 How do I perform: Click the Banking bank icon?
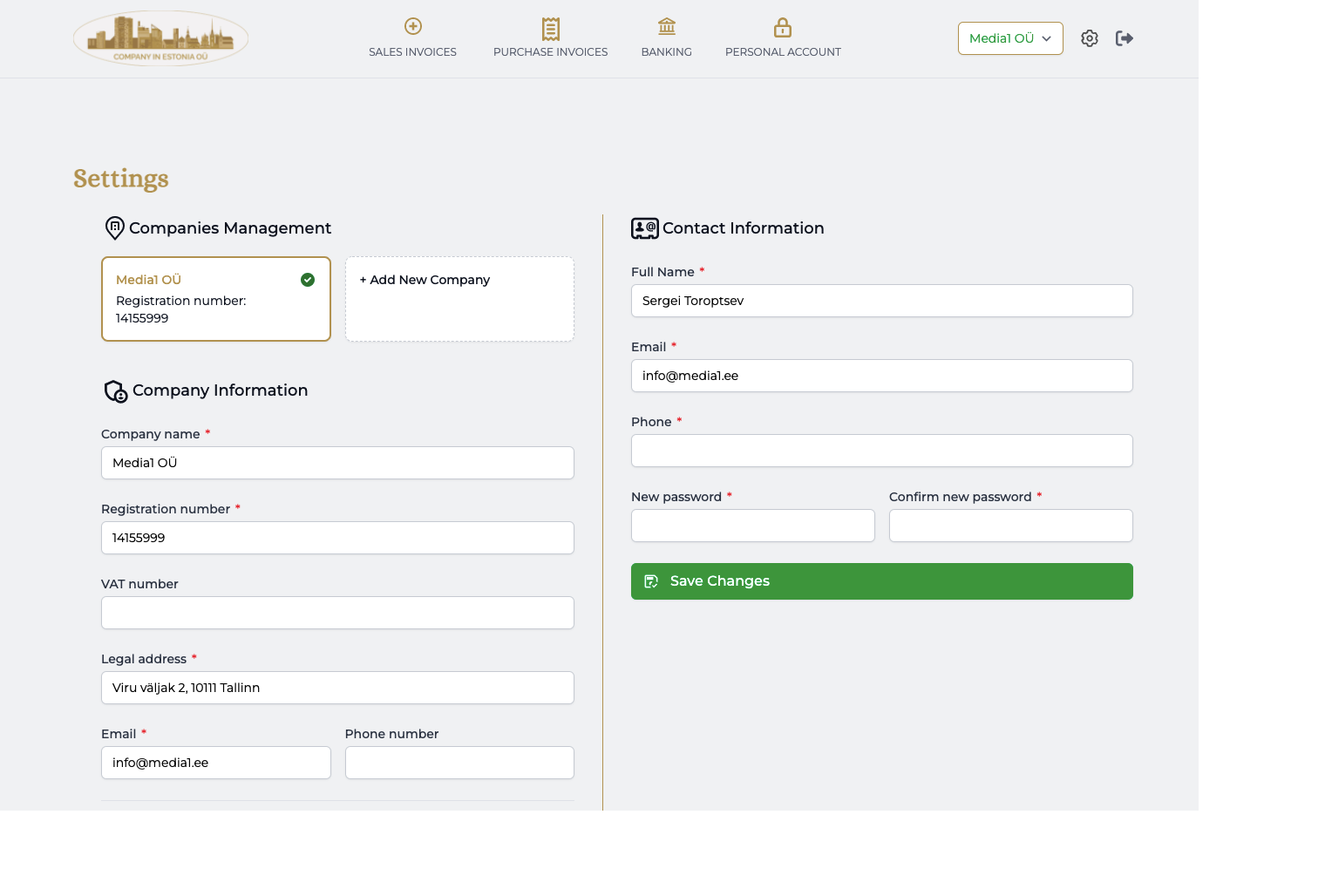tap(666, 27)
